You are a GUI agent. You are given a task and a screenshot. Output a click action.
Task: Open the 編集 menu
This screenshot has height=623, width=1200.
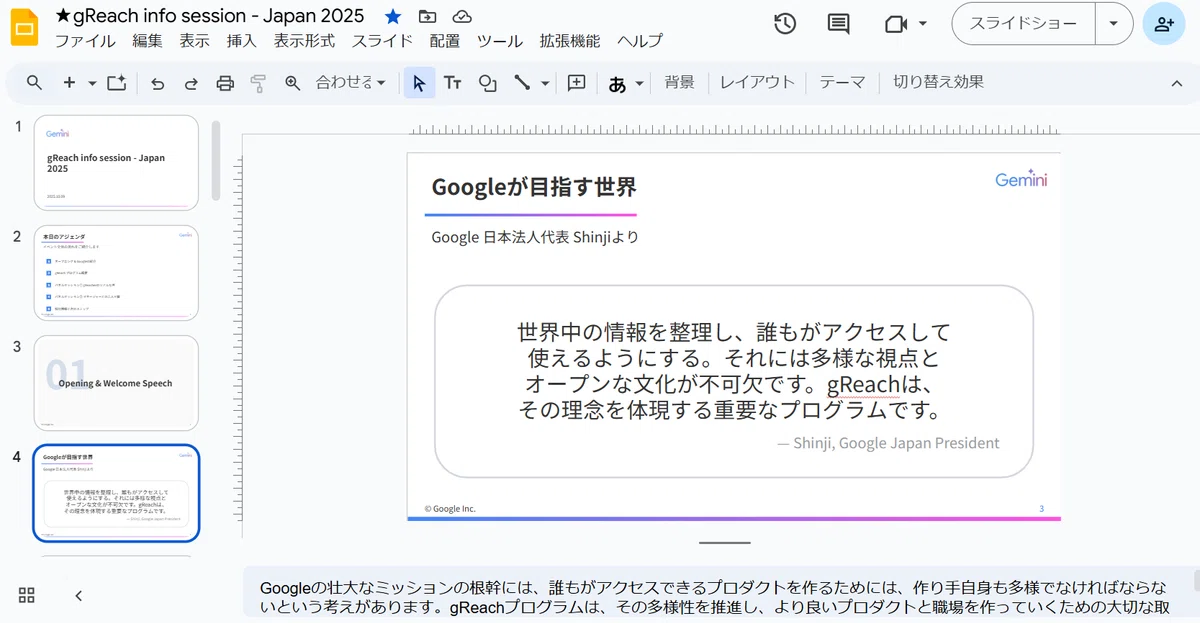pyautogui.click(x=147, y=41)
